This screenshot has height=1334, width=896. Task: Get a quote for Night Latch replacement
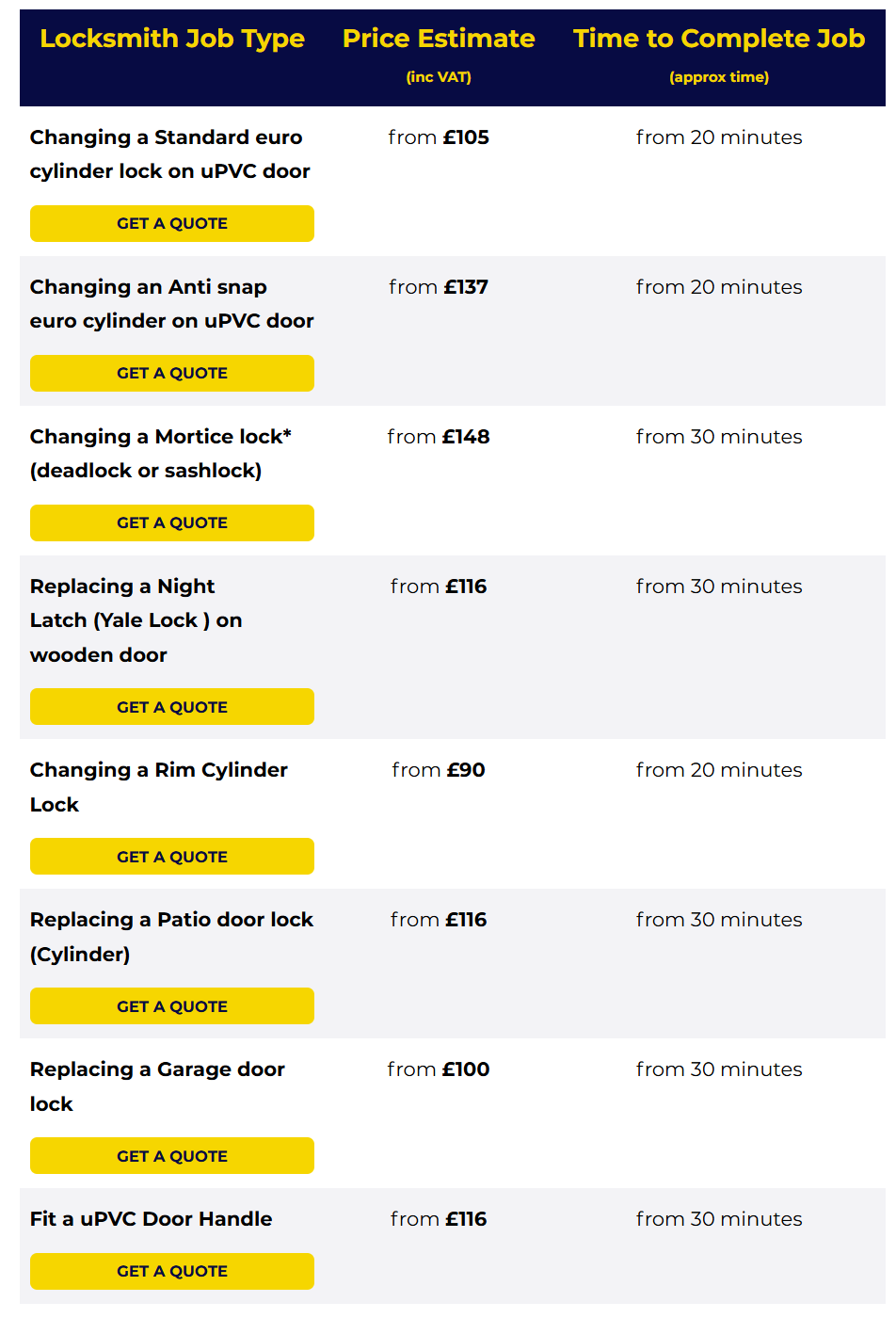(x=172, y=707)
